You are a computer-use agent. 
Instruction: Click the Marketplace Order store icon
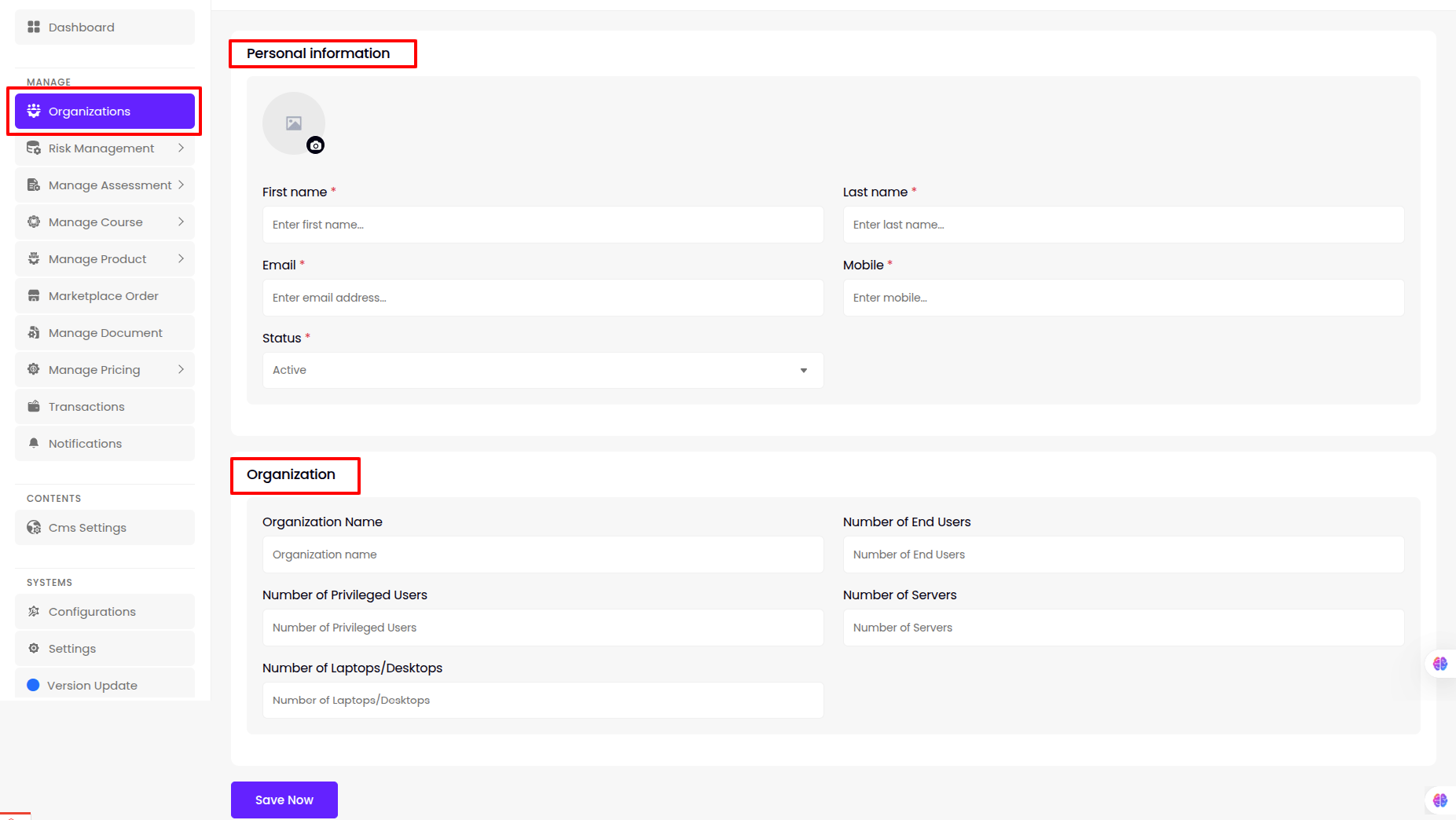[34, 296]
